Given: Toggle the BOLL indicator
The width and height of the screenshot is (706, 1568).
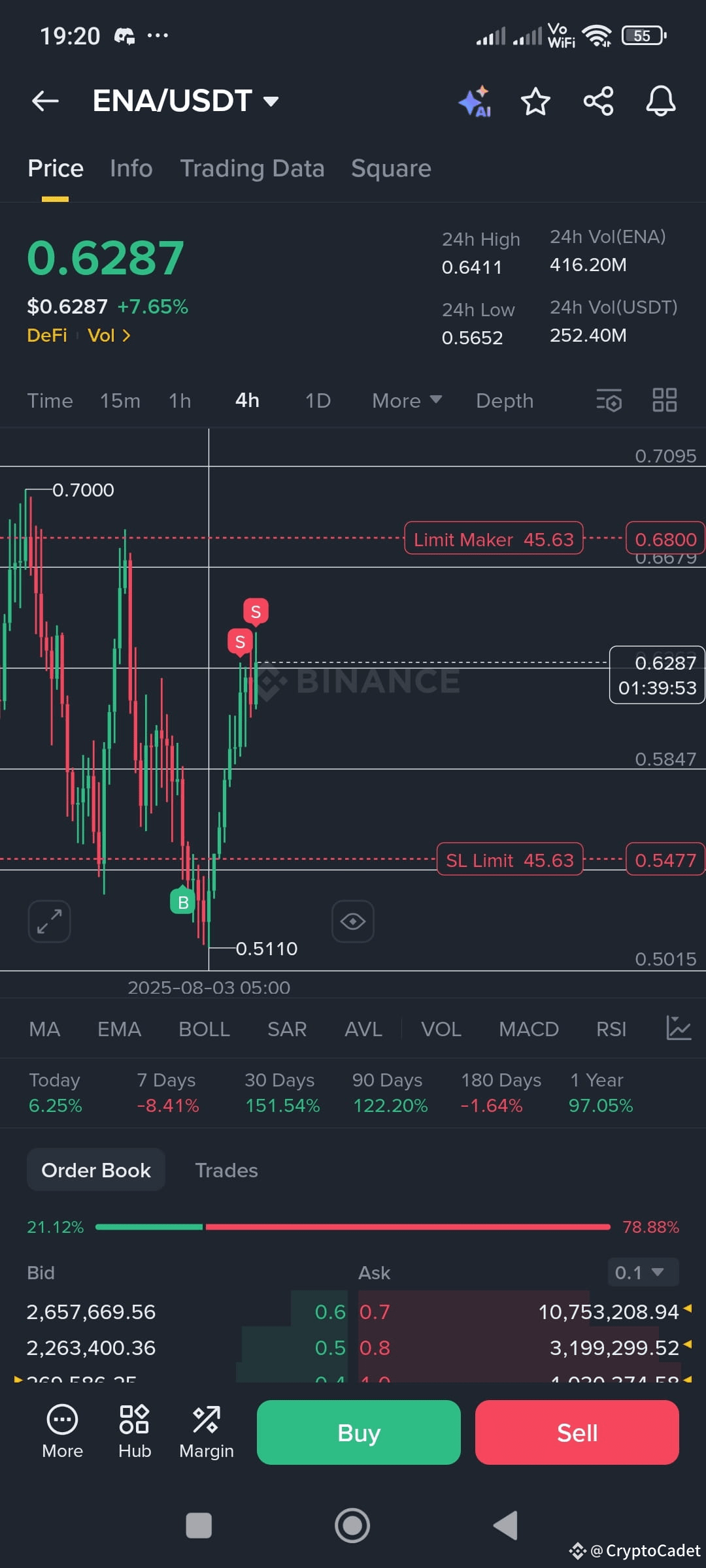Looking at the screenshot, I should coord(204,1029).
